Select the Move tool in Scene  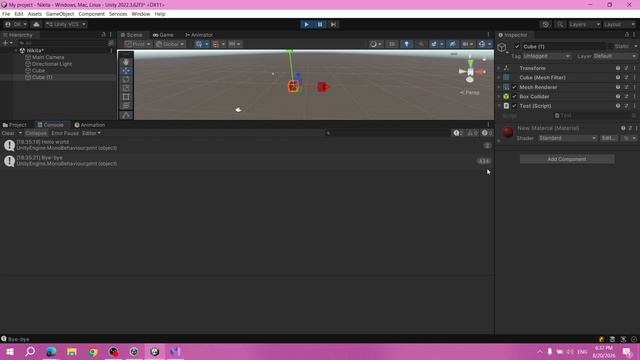click(126, 71)
